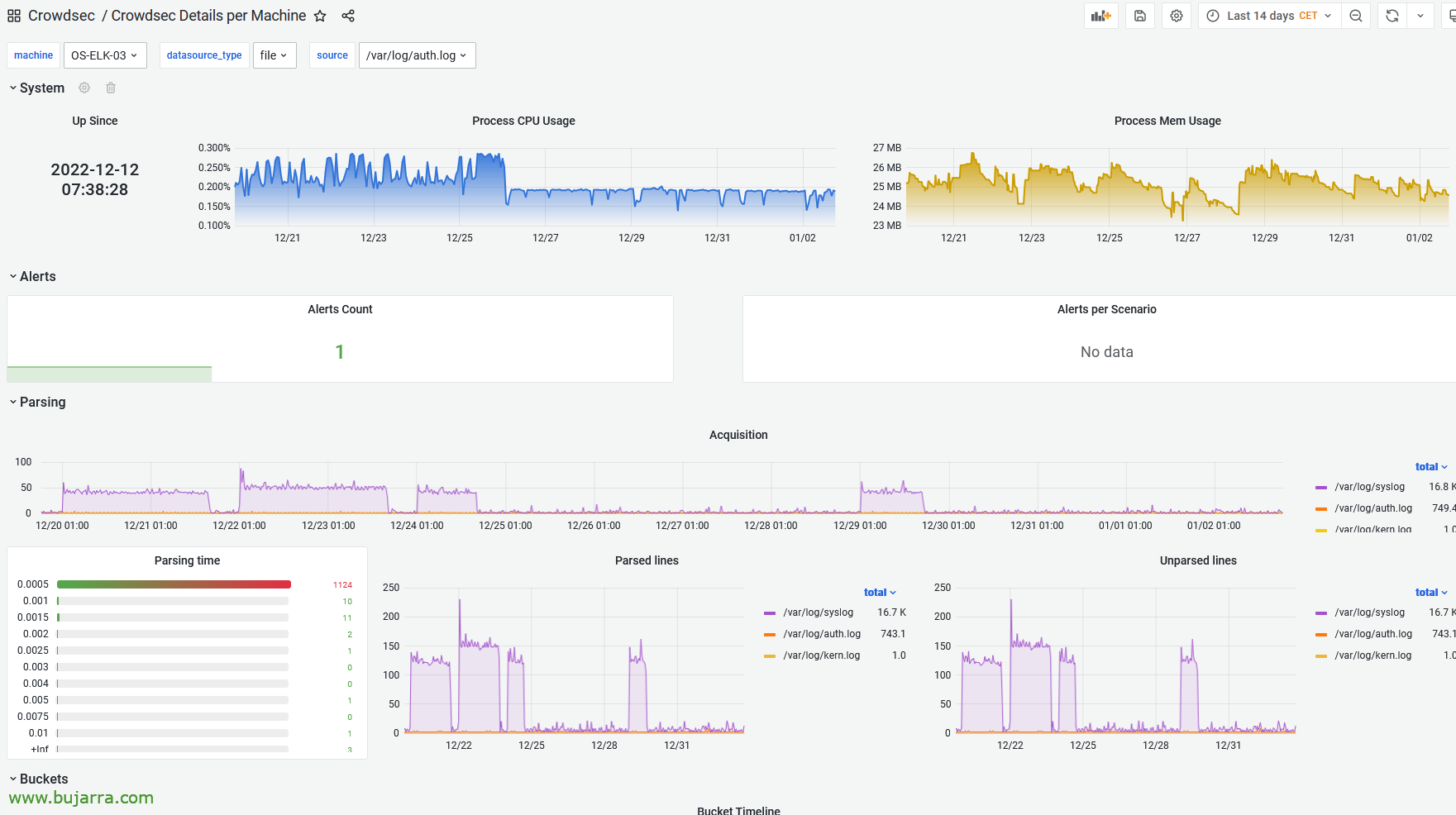Open System row settings gear
The image size is (1456, 815).
[x=84, y=88]
